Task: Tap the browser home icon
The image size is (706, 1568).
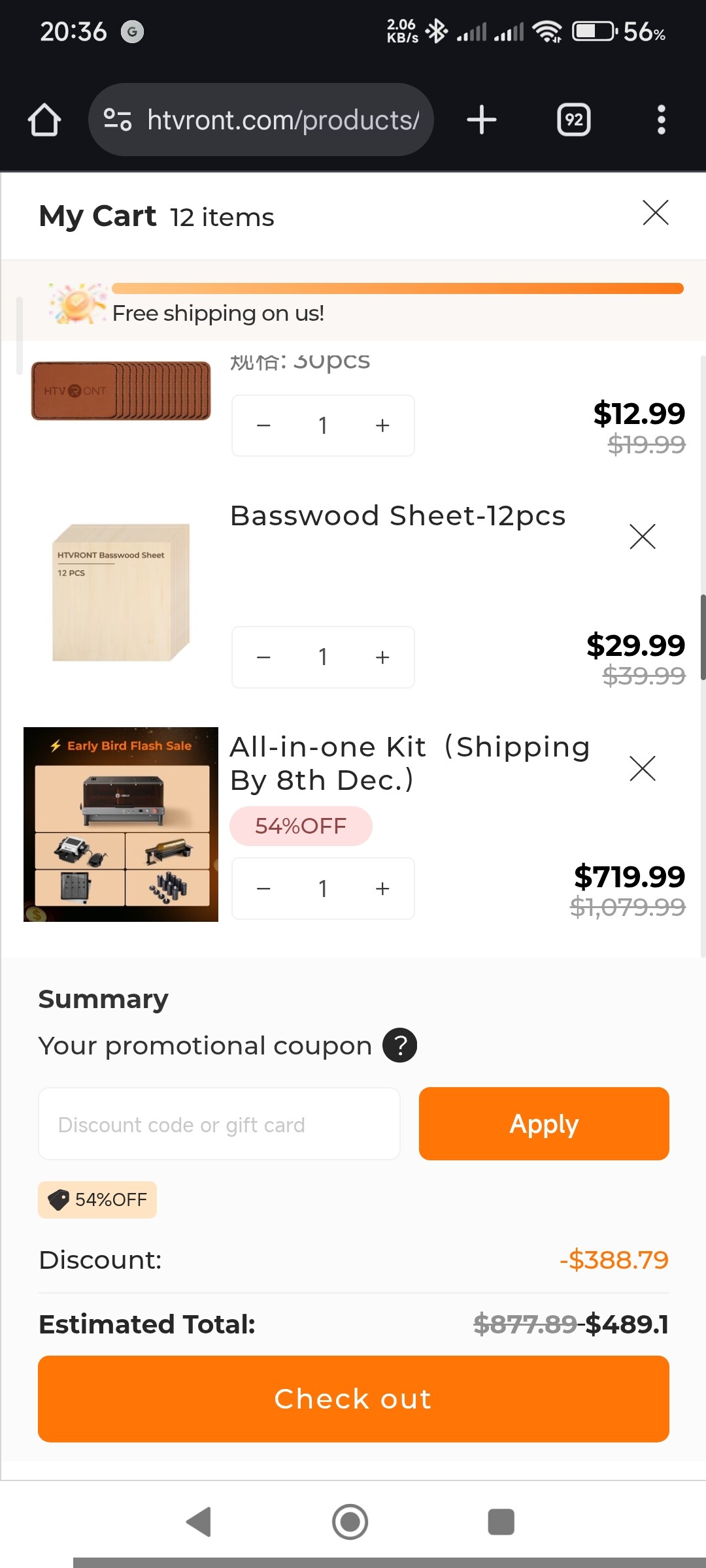Action: coord(44,120)
